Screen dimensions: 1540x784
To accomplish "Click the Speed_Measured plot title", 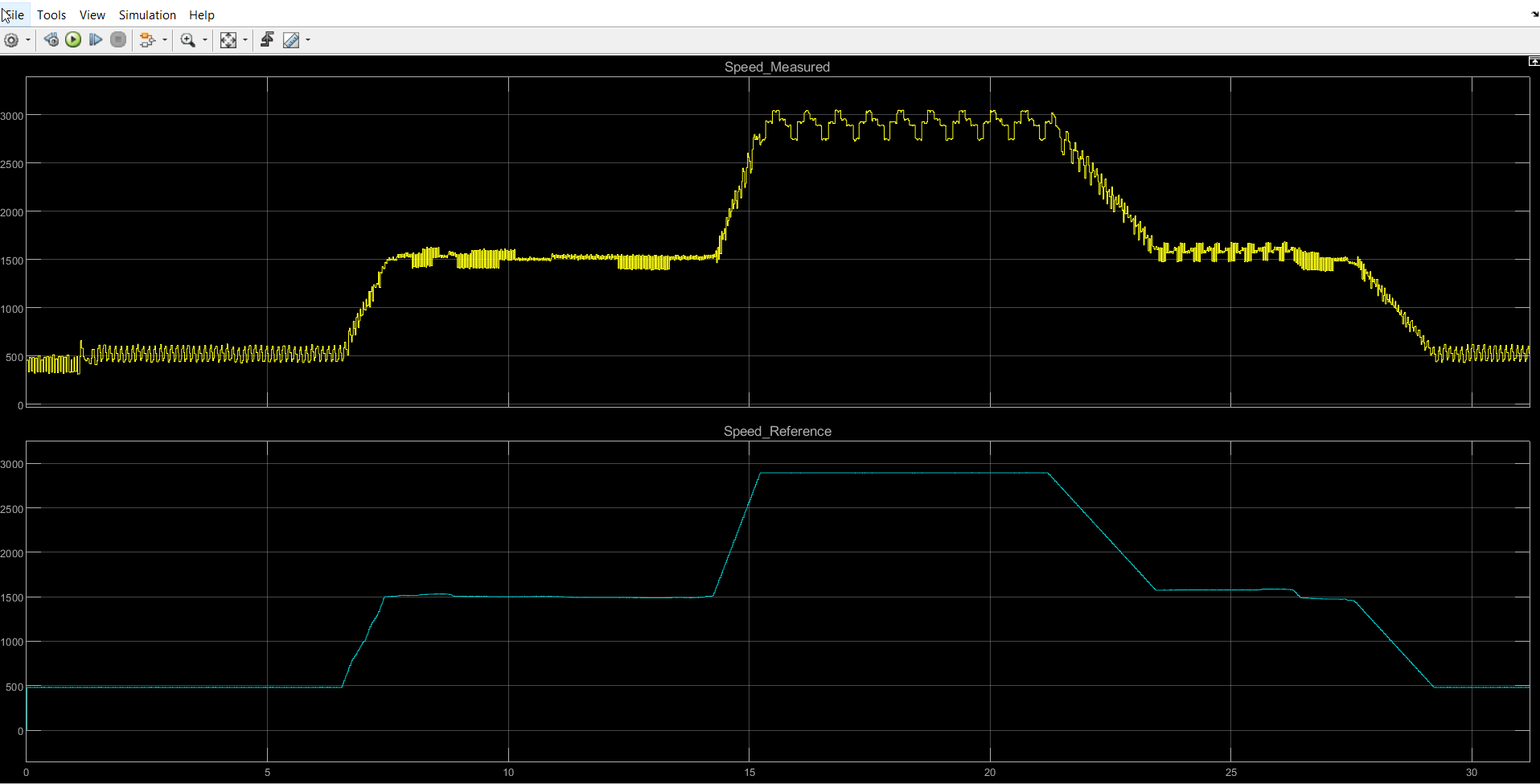I will pyautogui.click(x=777, y=67).
